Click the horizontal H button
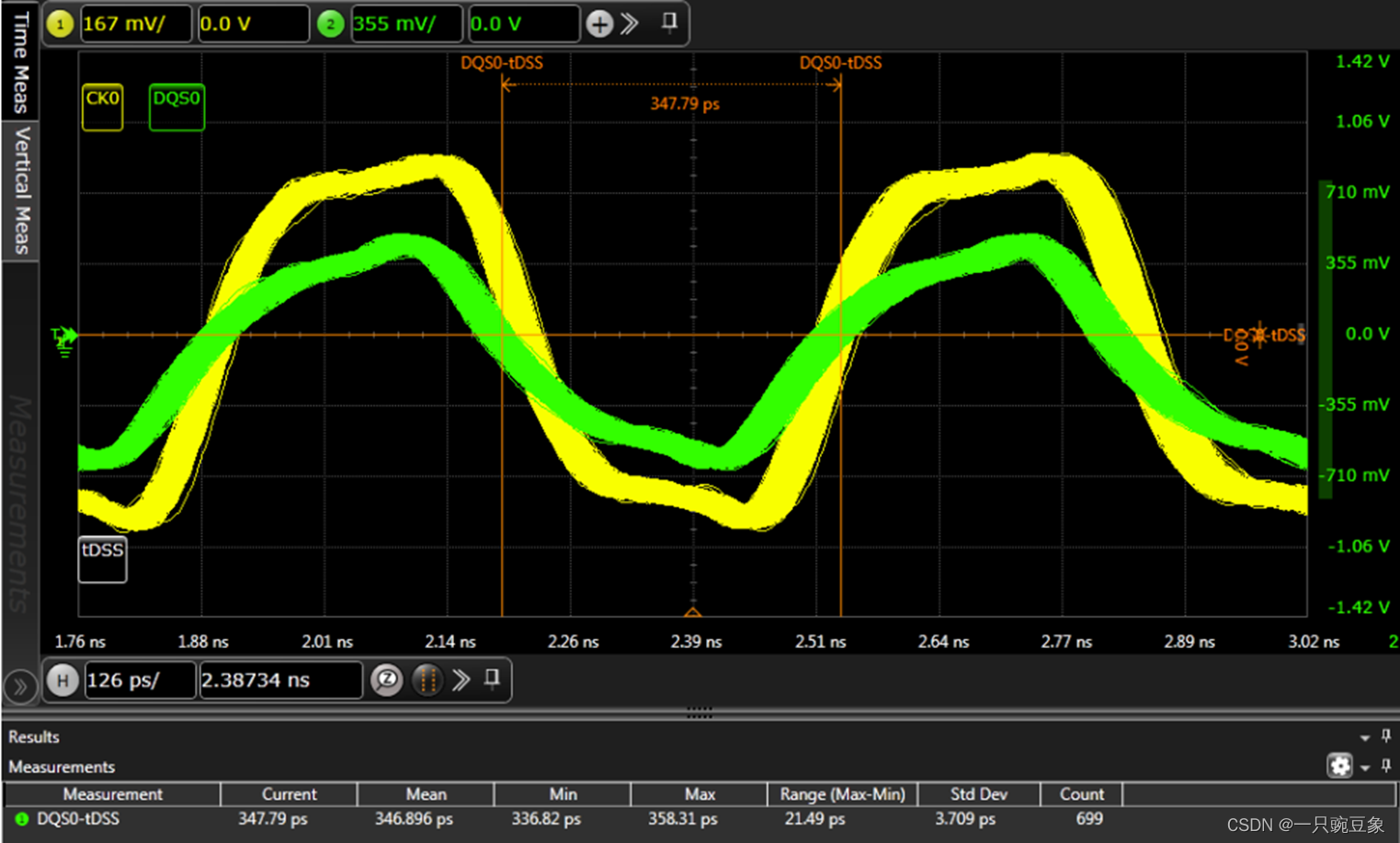This screenshot has width=1400, height=843. tap(62, 680)
